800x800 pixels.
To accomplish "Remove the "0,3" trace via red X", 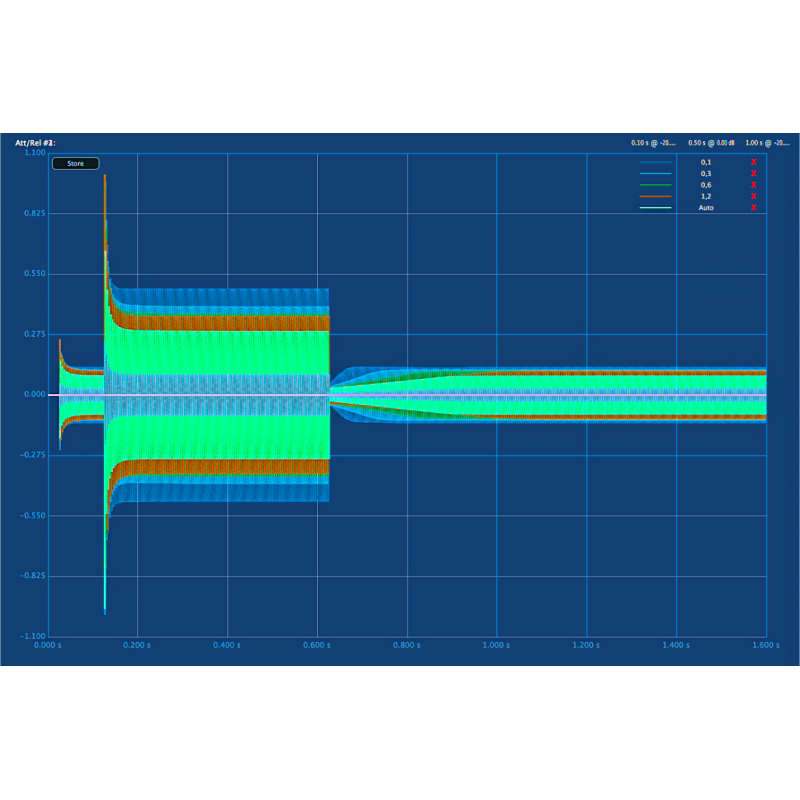I will pos(753,173).
